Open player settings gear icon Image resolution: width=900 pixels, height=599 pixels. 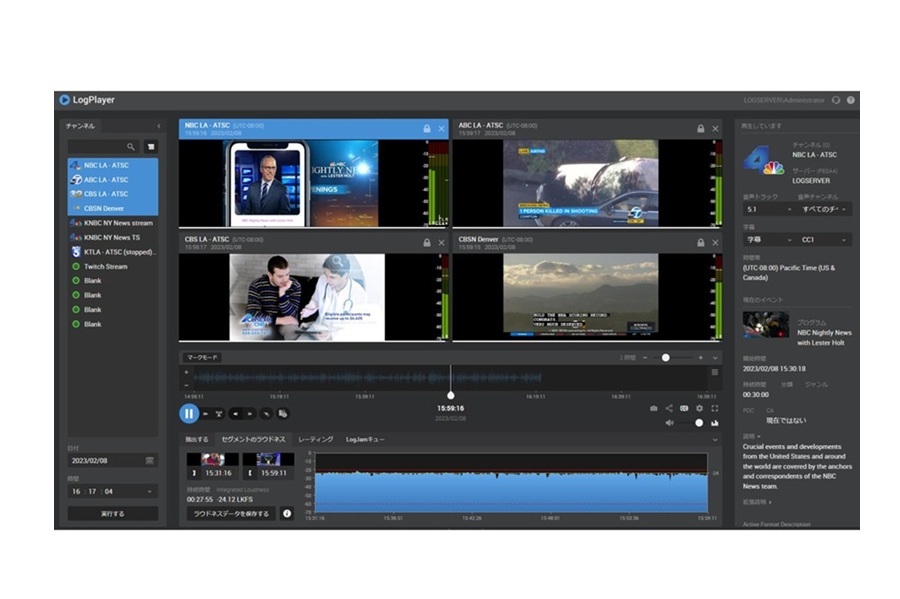[x=699, y=409]
